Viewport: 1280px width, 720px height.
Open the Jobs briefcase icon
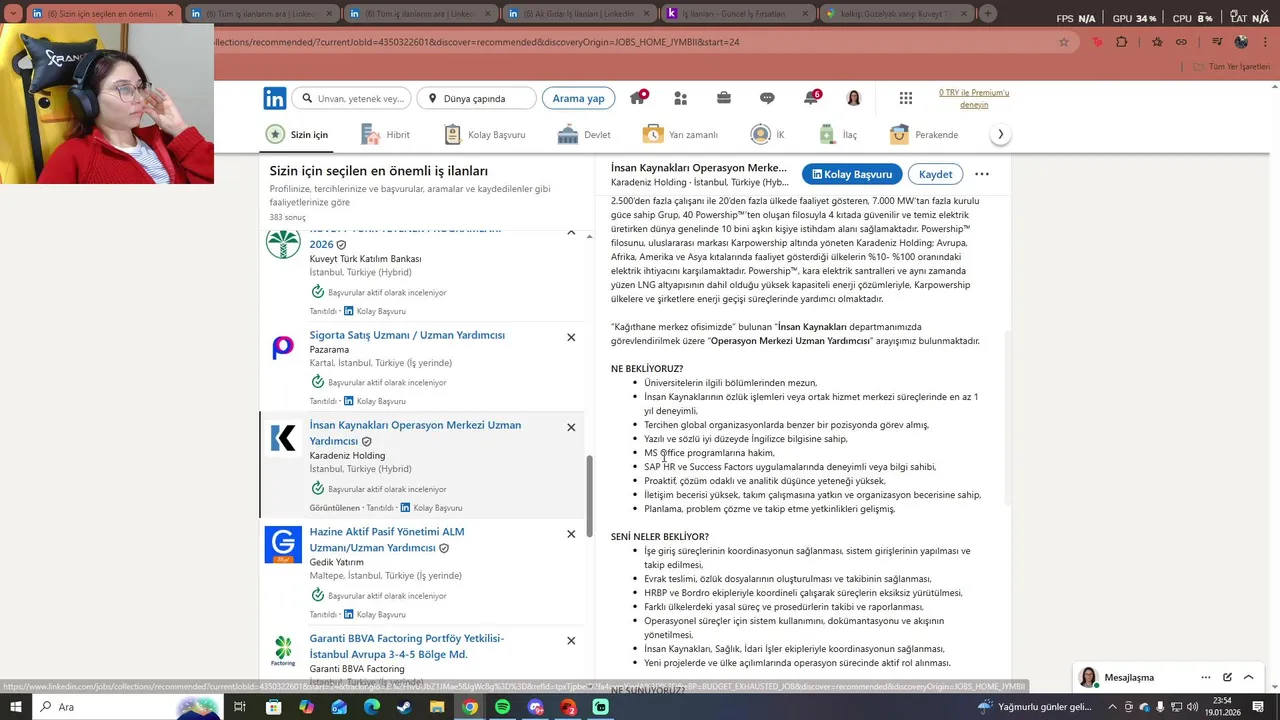pos(724,98)
